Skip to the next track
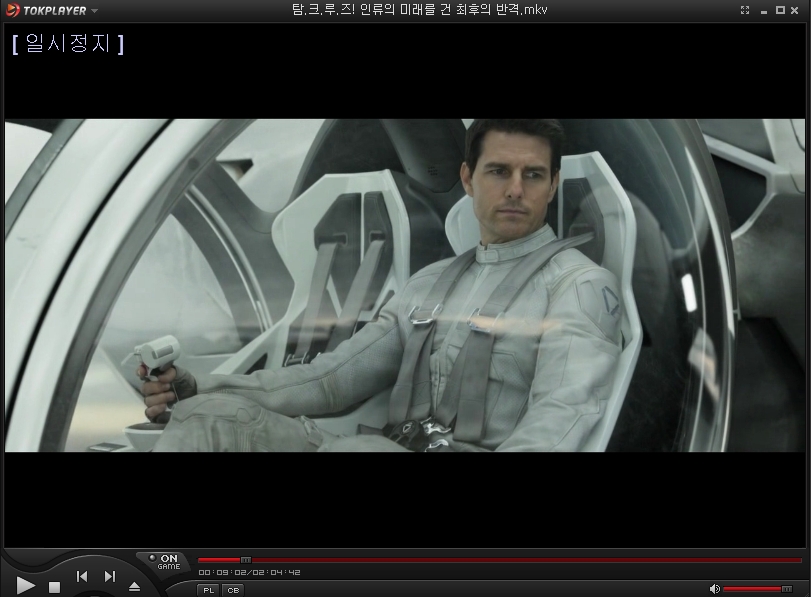The width and height of the screenshot is (811, 597). coord(110,577)
